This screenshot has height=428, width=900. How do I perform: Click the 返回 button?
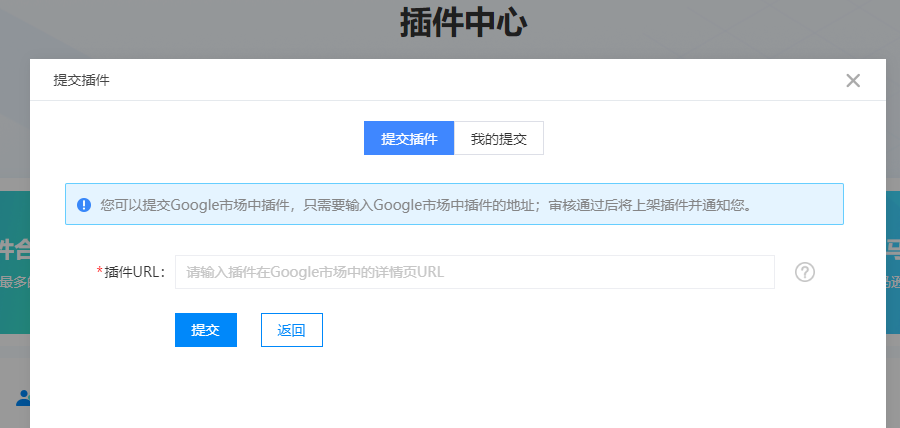291,330
